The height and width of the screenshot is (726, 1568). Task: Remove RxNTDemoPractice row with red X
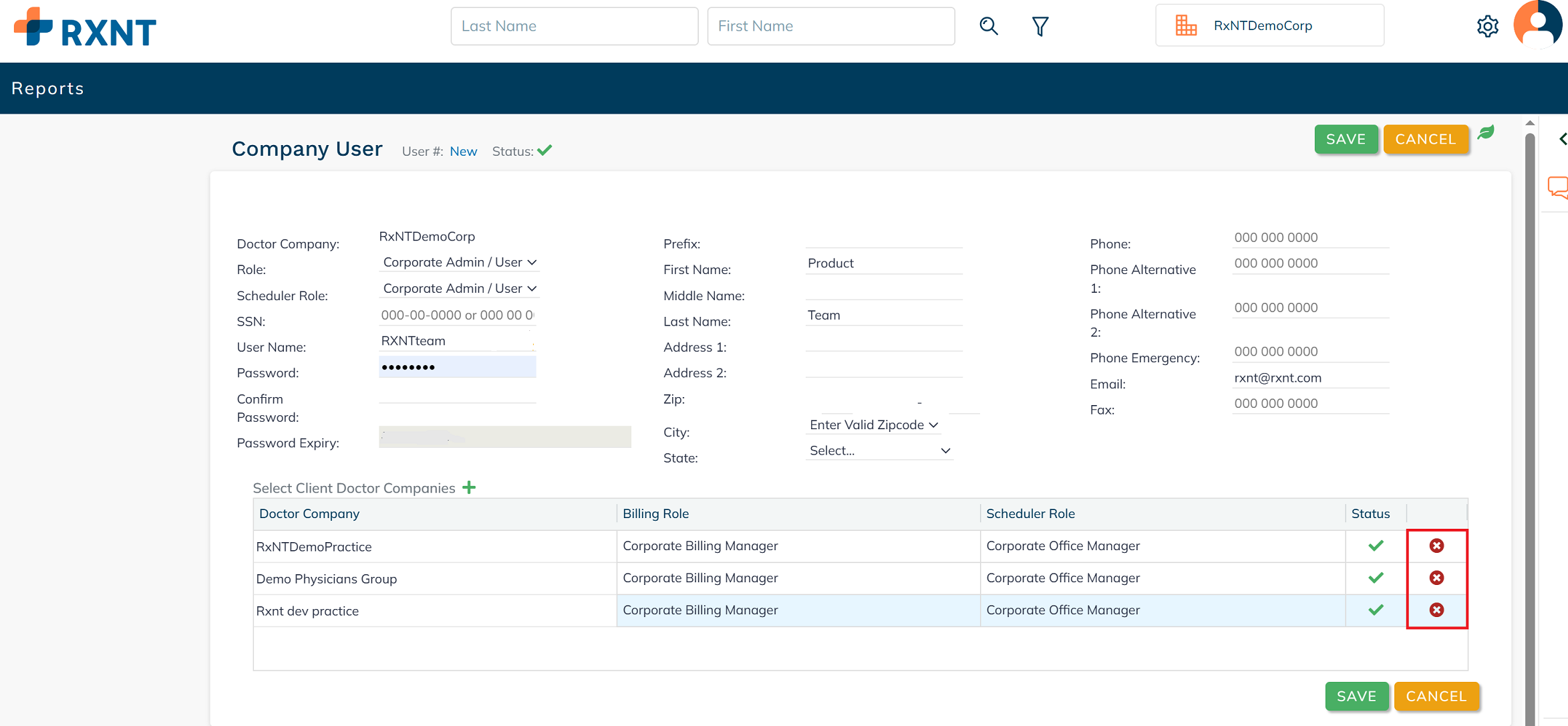[1436, 546]
